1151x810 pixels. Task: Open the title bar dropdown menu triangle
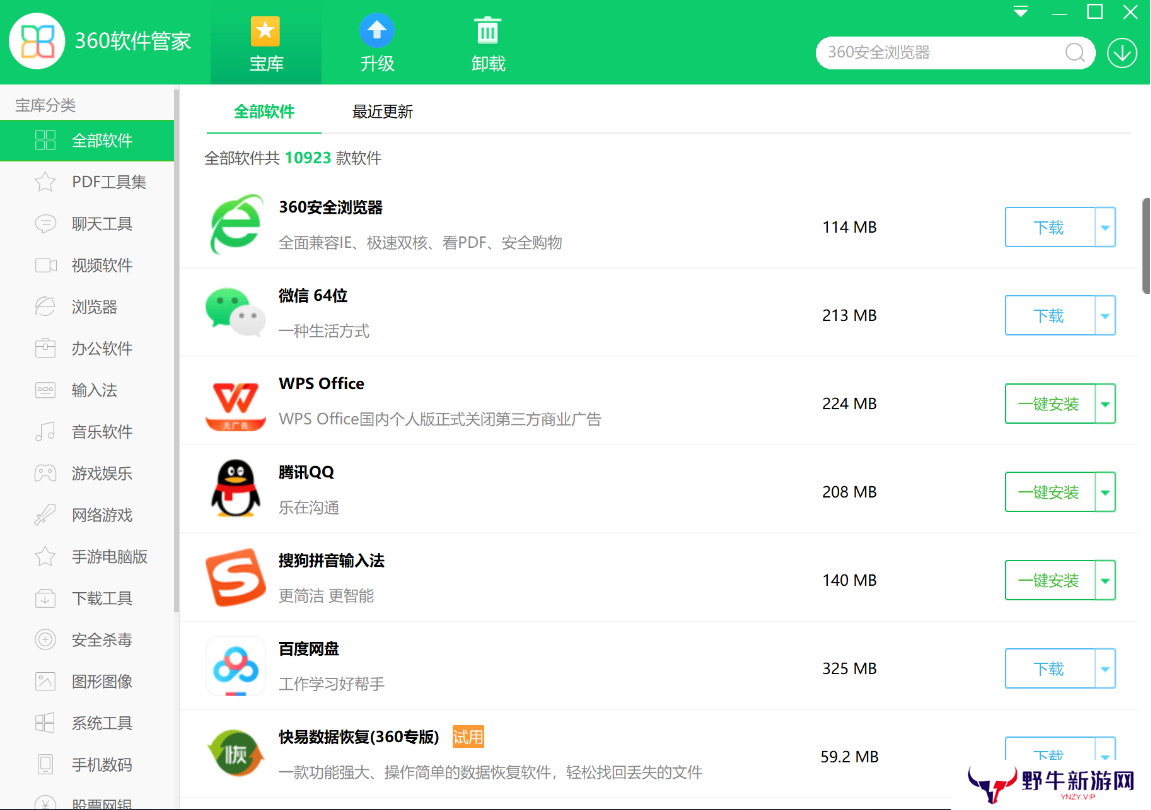tap(1020, 12)
